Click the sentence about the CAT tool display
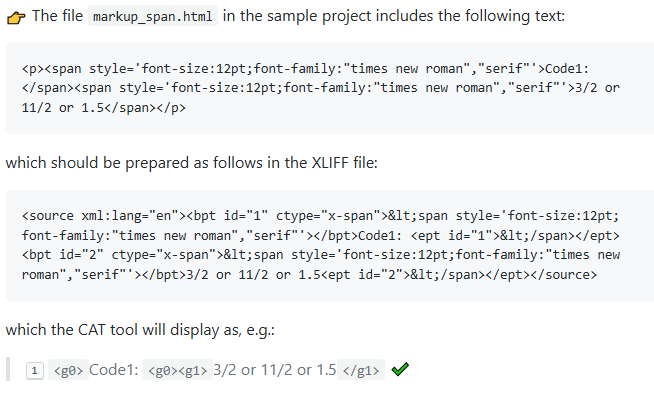Image resolution: width=654 pixels, height=393 pixels. [x=140, y=330]
